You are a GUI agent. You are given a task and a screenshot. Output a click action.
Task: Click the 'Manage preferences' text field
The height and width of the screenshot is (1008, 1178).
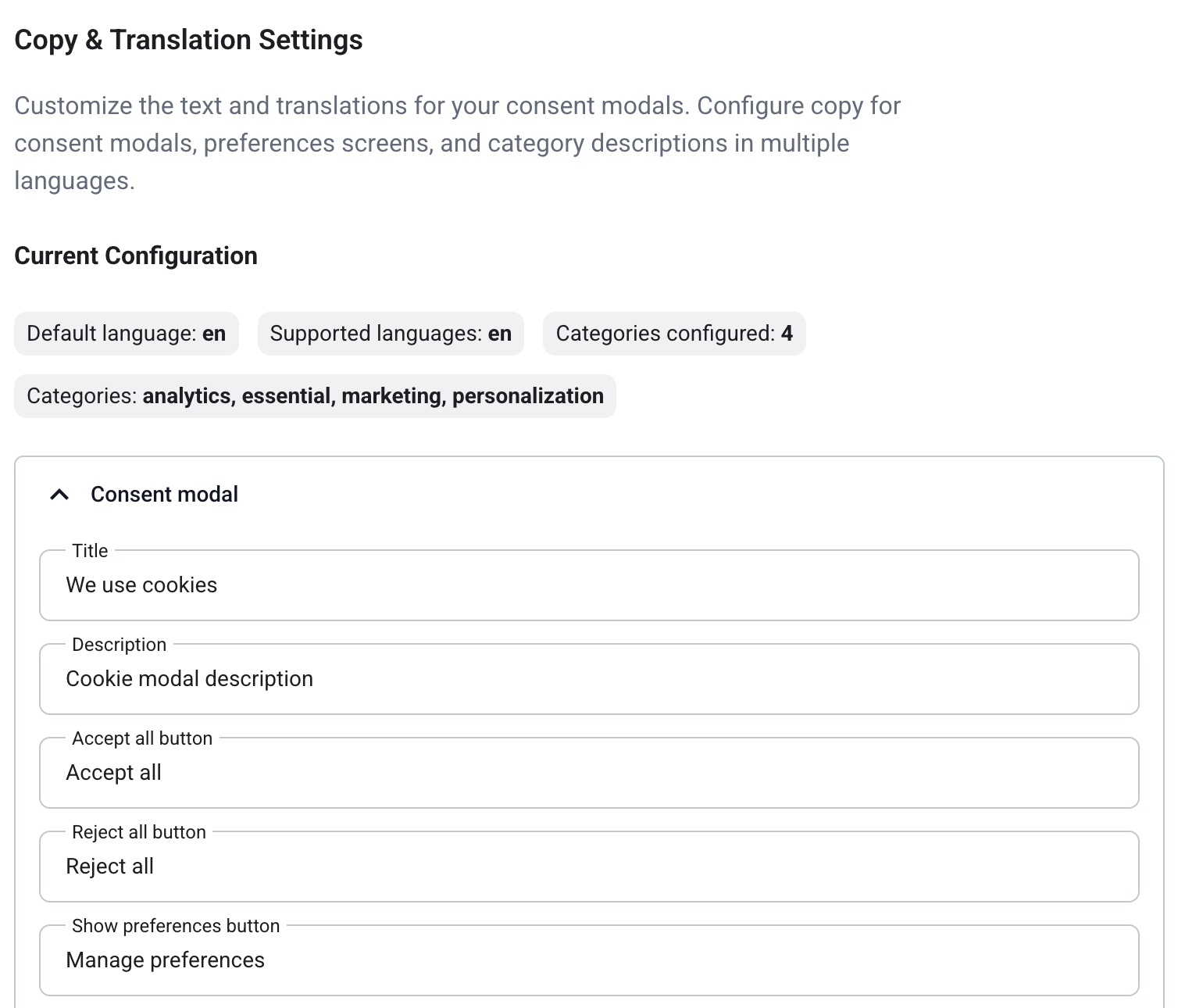[x=589, y=960]
